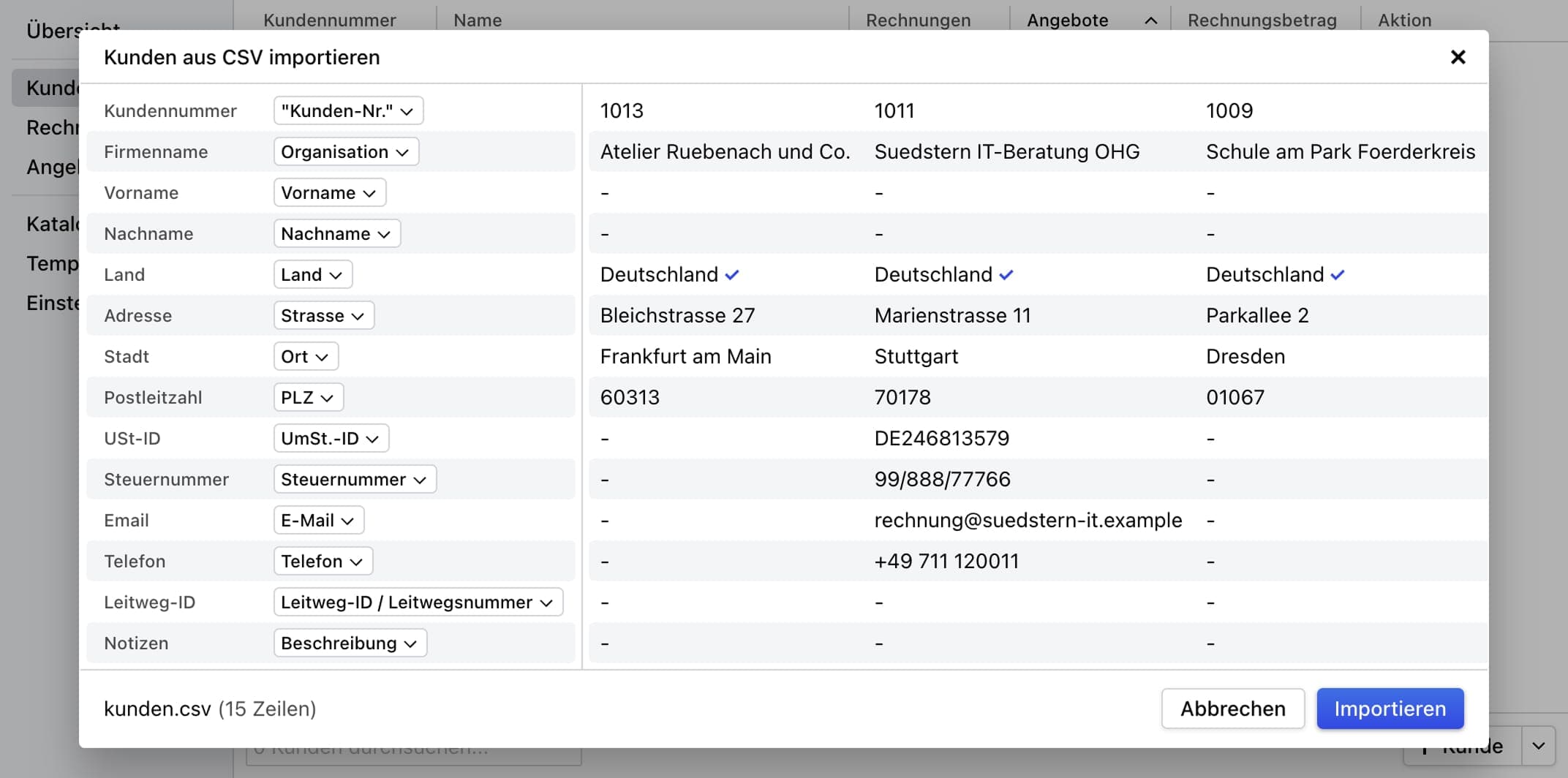Screen dimensions: 1568x778
Task: Click email "rechnung@suedstern-it.example"
Action: click(1028, 520)
